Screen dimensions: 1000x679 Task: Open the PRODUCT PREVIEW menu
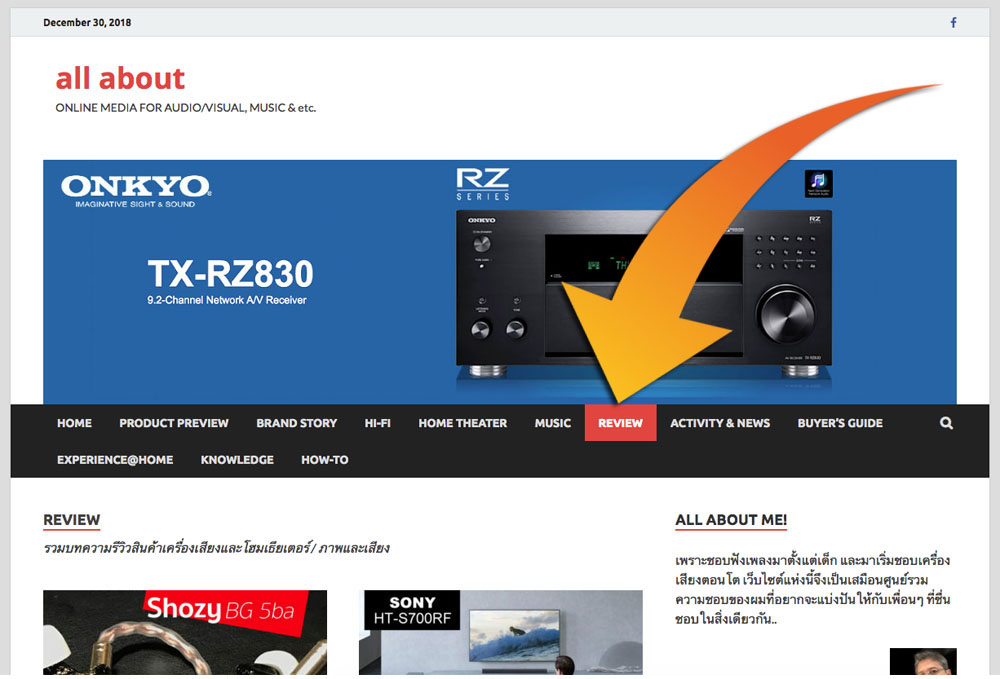[174, 423]
